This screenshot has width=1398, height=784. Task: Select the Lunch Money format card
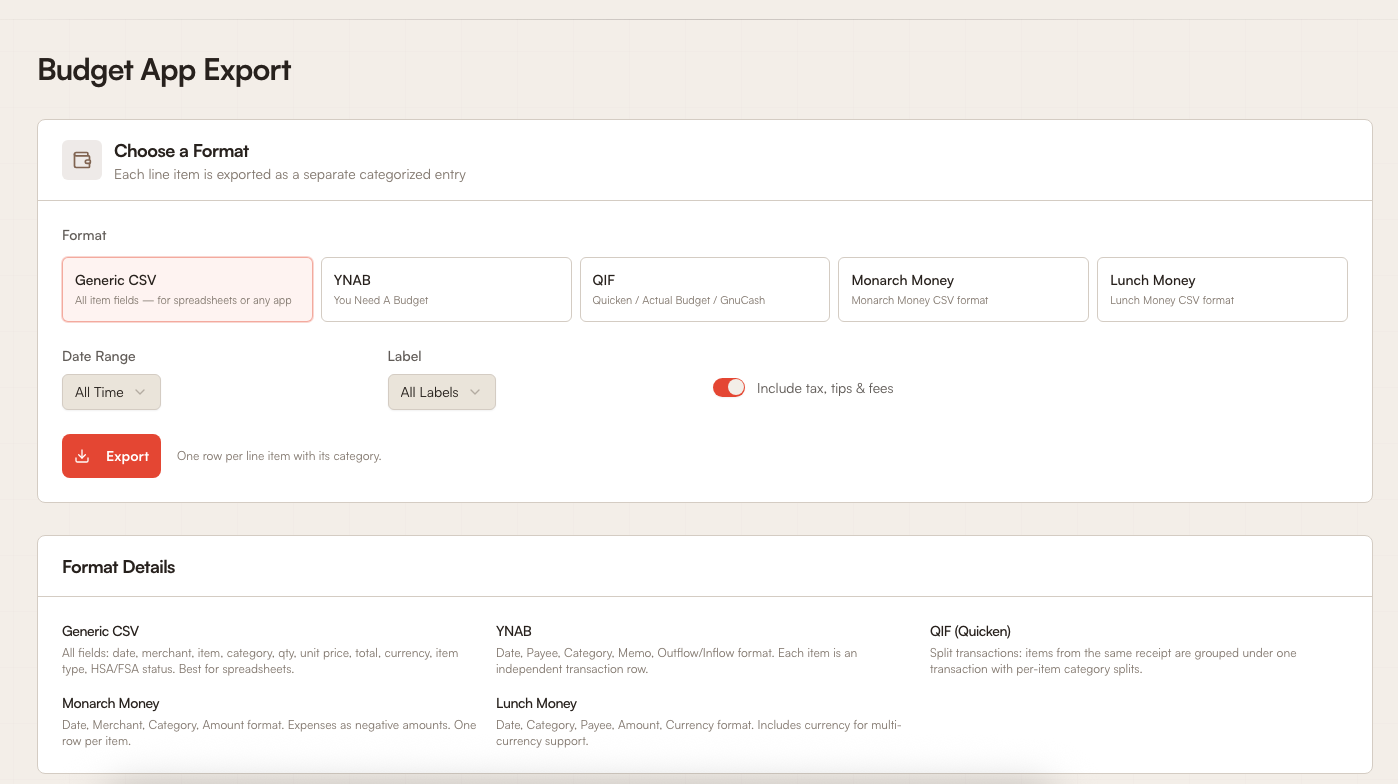pos(1222,289)
